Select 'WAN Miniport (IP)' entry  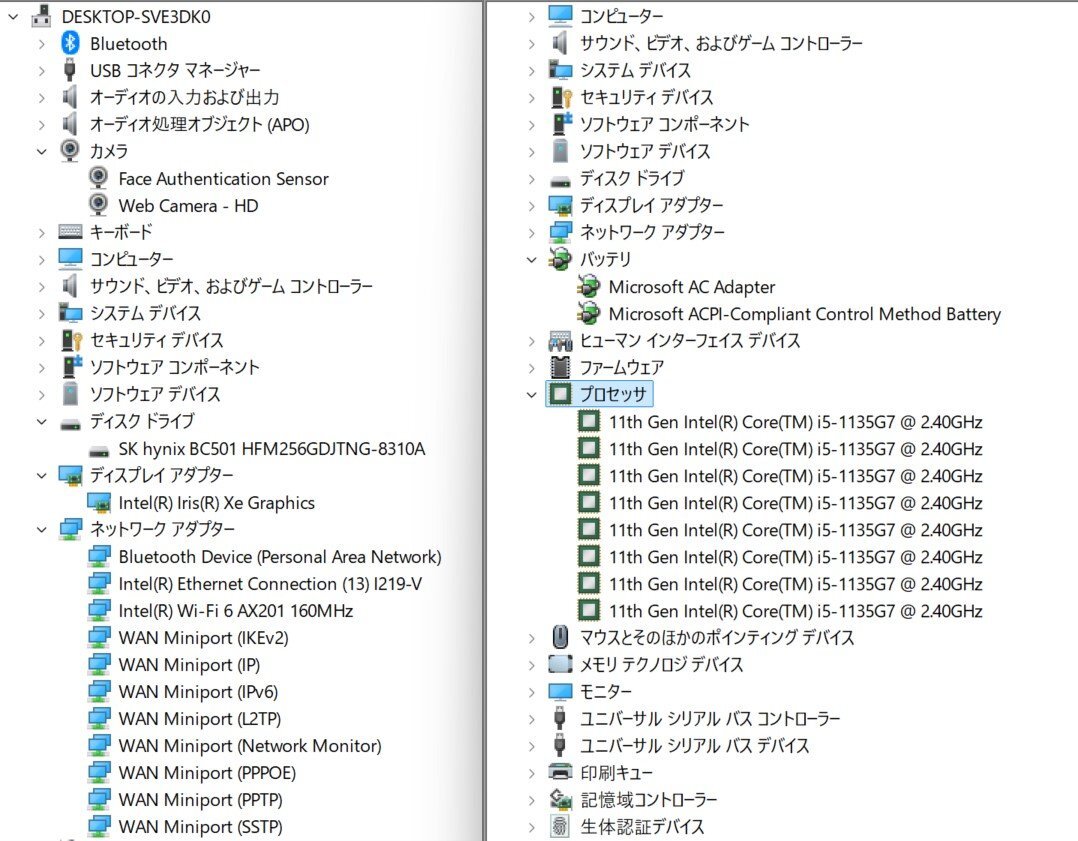point(189,665)
